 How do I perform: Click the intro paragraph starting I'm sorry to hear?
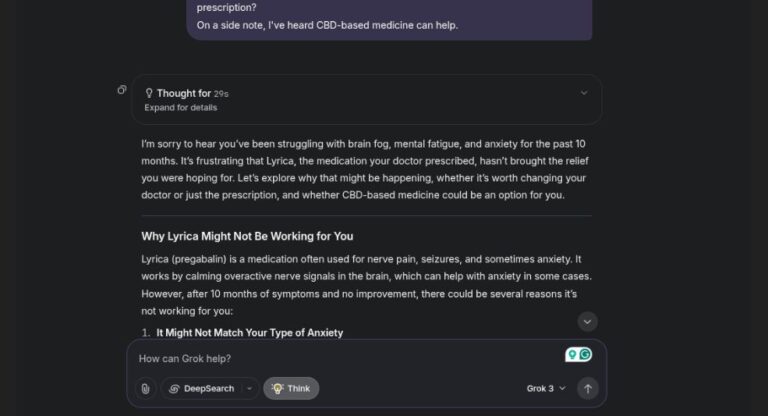[x=365, y=170]
